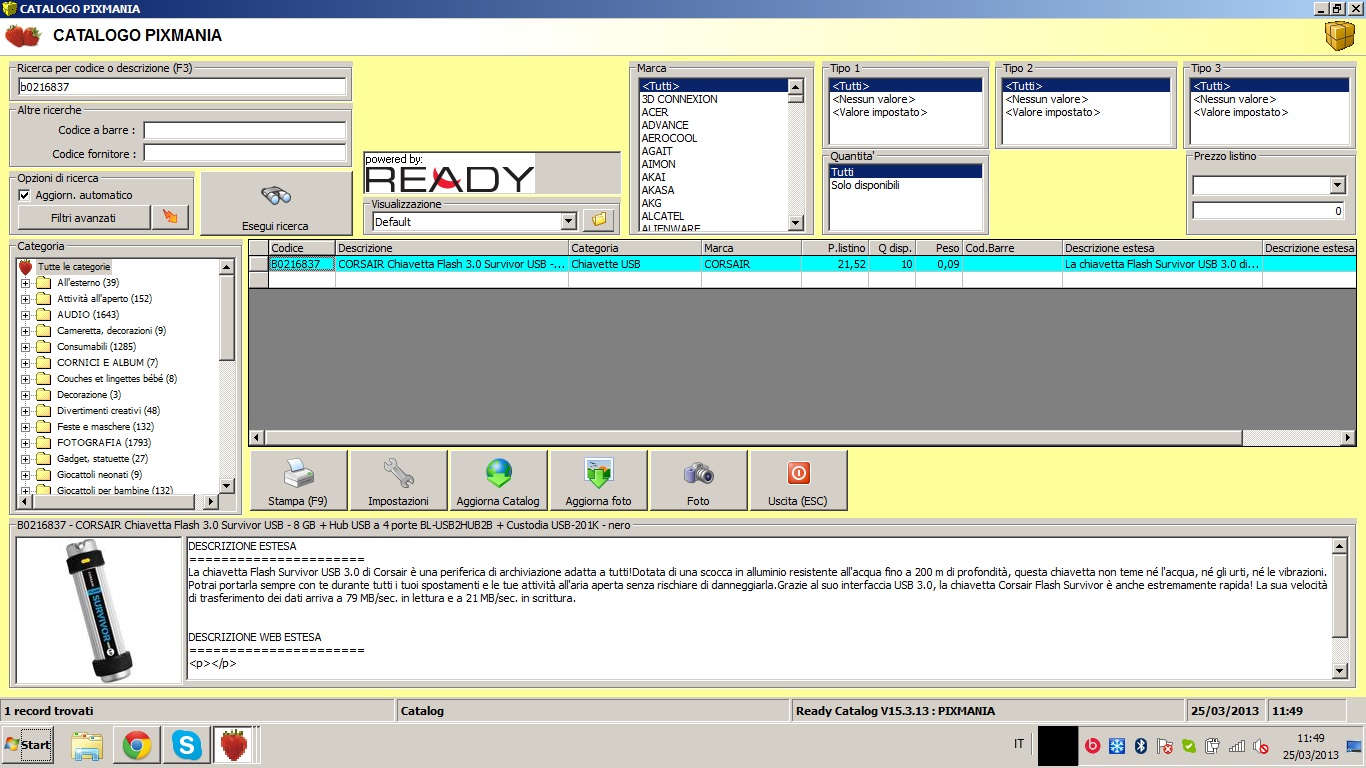Viewport: 1366px width, 768px height.
Task: Click the yellow box icon in header
Action: pyautogui.click(x=1339, y=36)
